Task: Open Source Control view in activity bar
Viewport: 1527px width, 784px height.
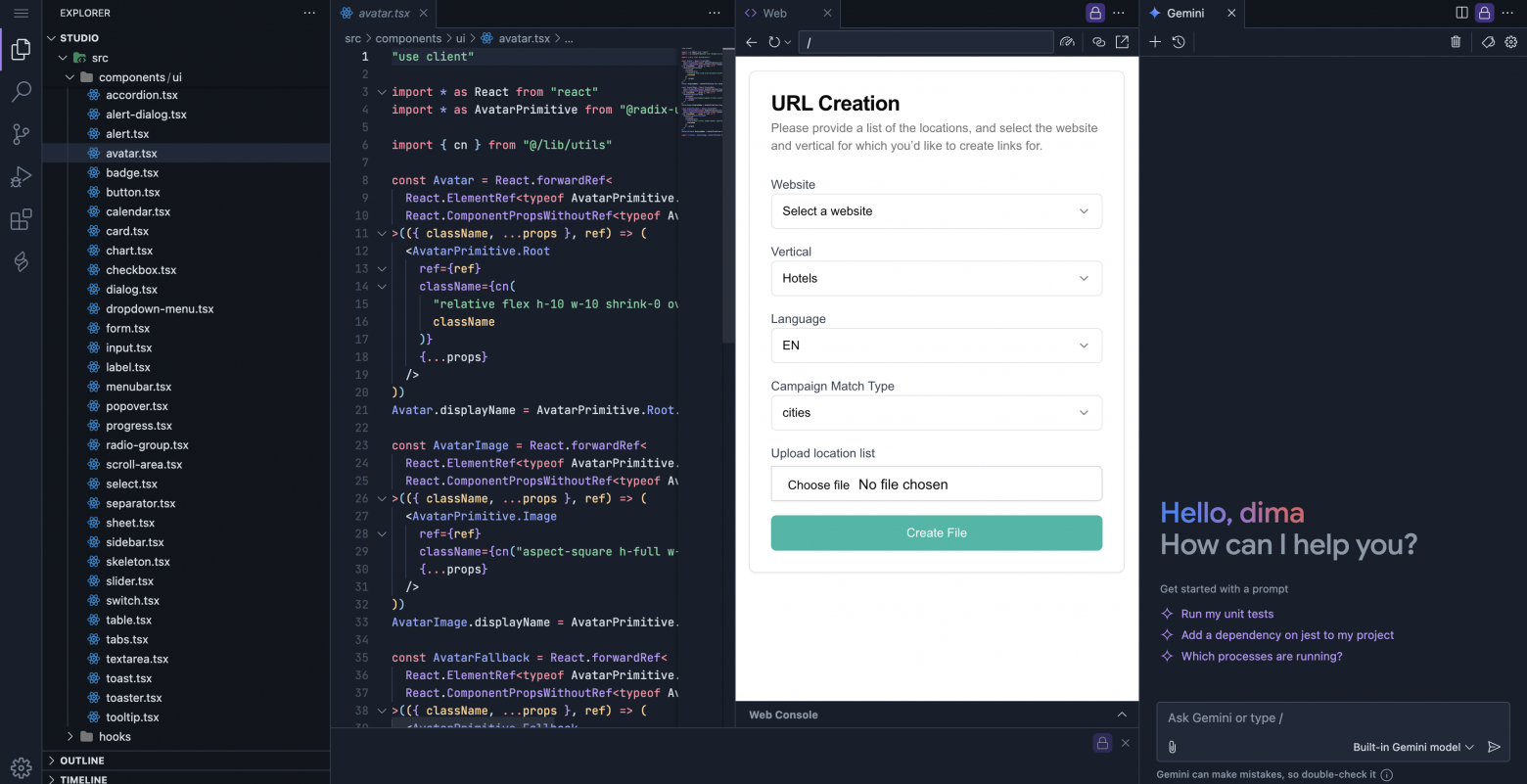Action: click(21, 134)
